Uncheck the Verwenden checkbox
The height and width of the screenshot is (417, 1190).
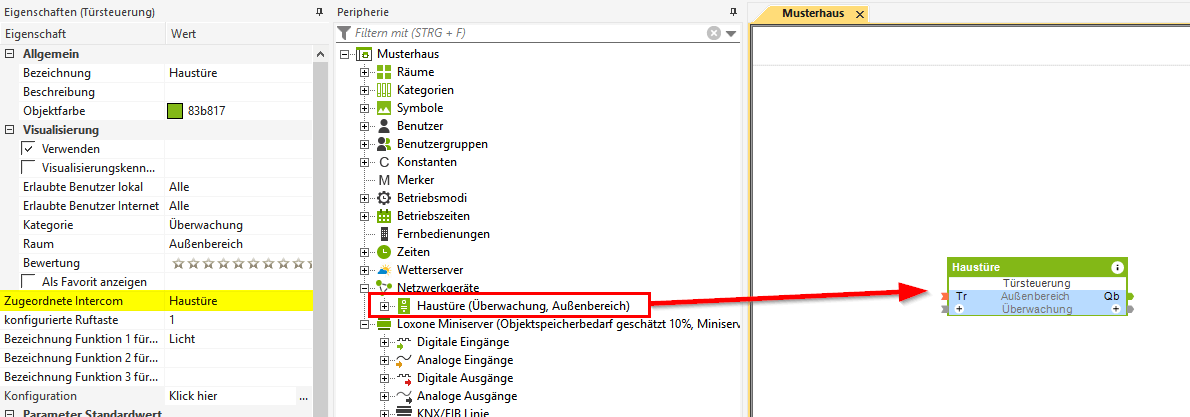click(x=29, y=149)
